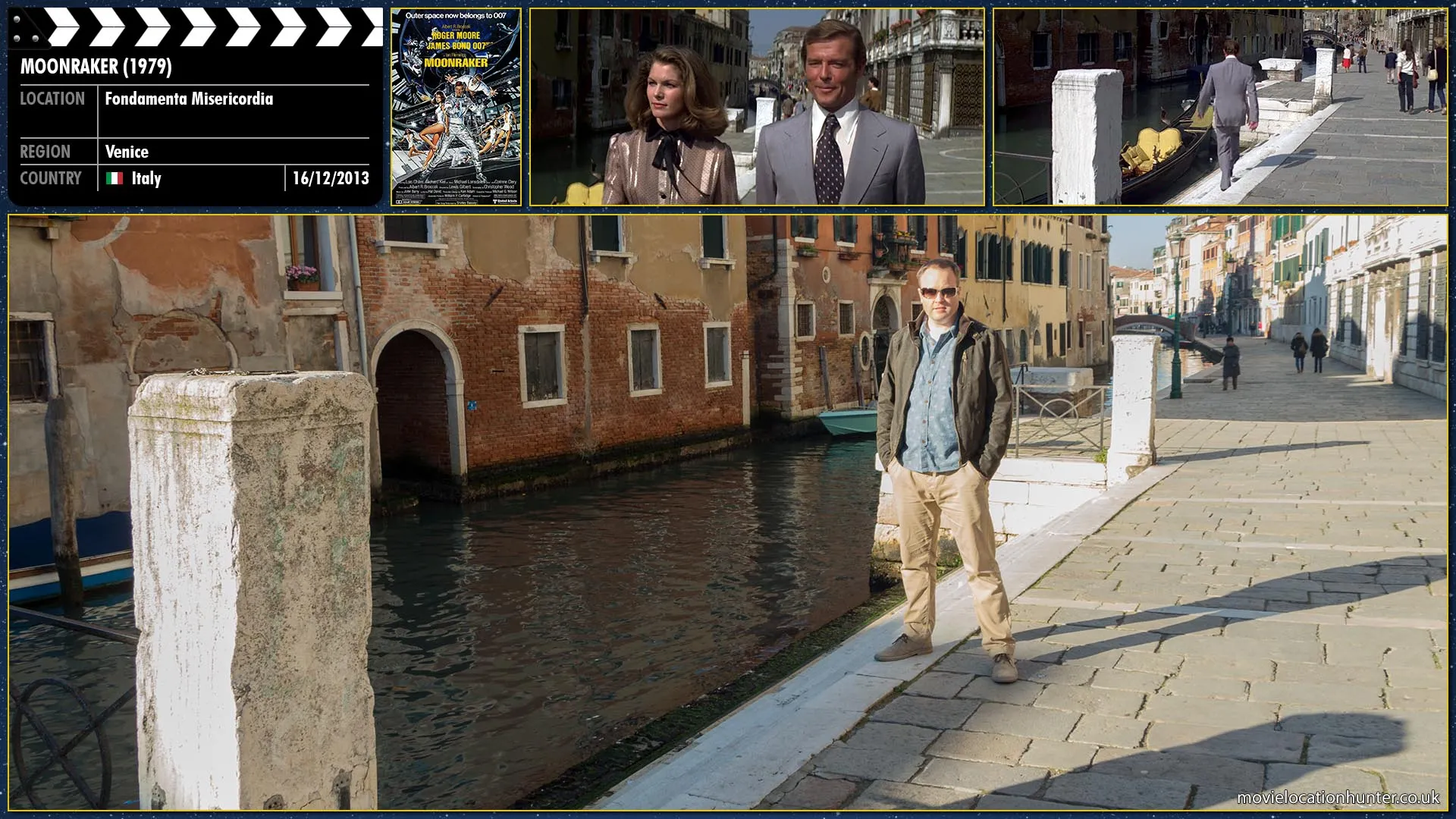Click the Italian flag icon
1456x819 pixels.
click(x=115, y=178)
